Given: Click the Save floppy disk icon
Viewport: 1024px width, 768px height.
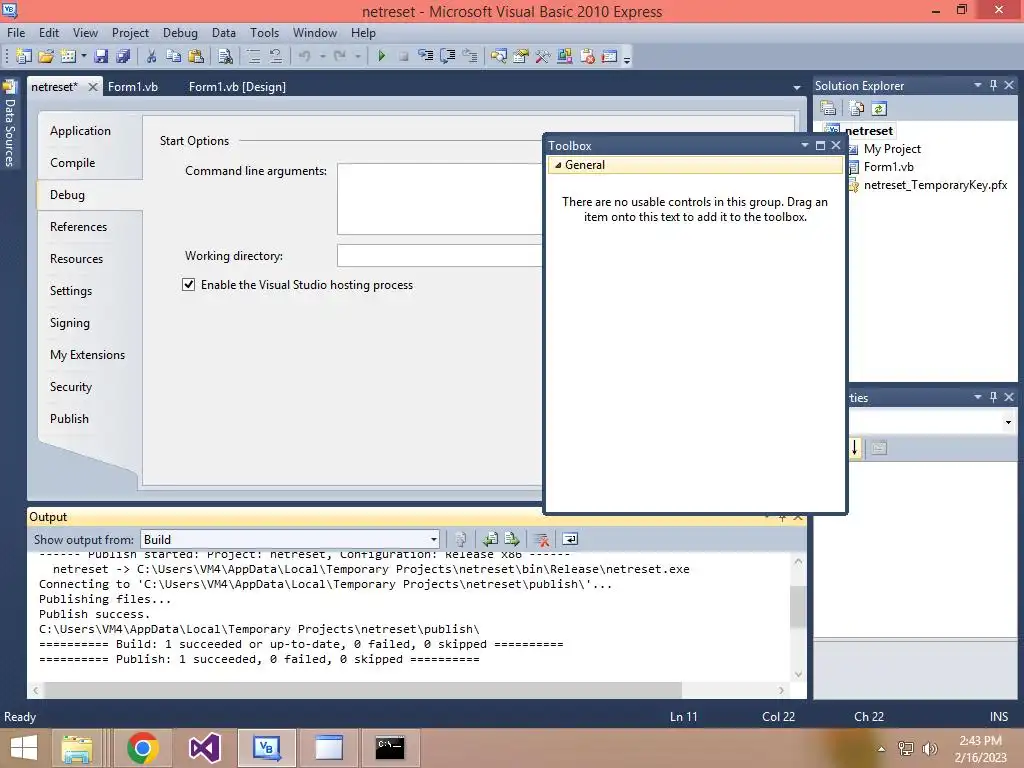Looking at the screenshot, I should [101, 56].
